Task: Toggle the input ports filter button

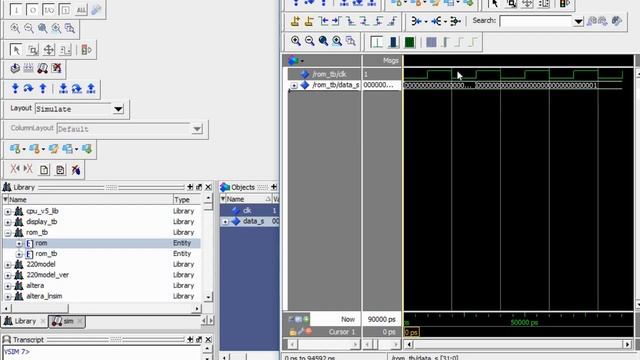Action: click(x=16, y=9)
